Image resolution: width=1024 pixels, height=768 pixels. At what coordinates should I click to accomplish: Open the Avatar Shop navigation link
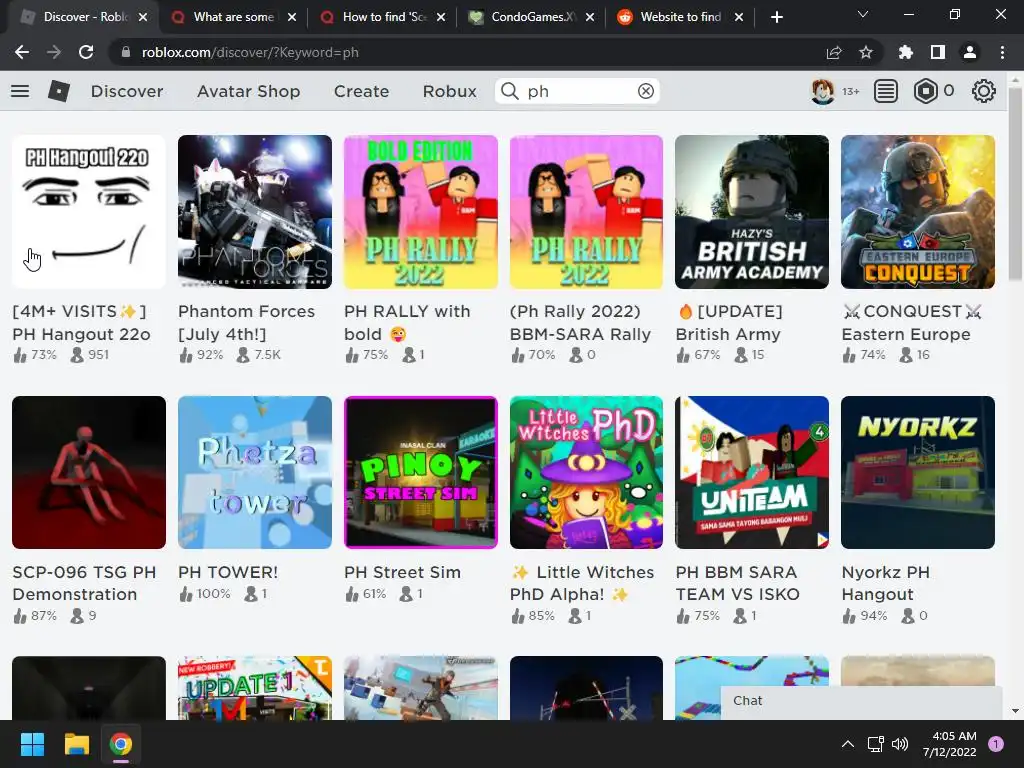click(x=249, y=91)
